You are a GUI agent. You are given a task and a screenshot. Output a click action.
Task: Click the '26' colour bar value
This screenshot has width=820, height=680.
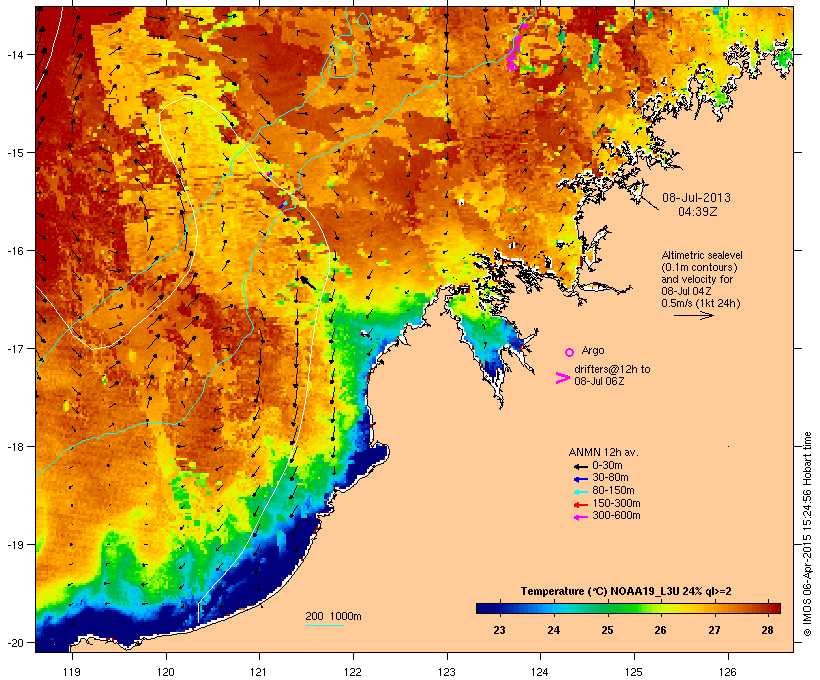tap(660, 630)
